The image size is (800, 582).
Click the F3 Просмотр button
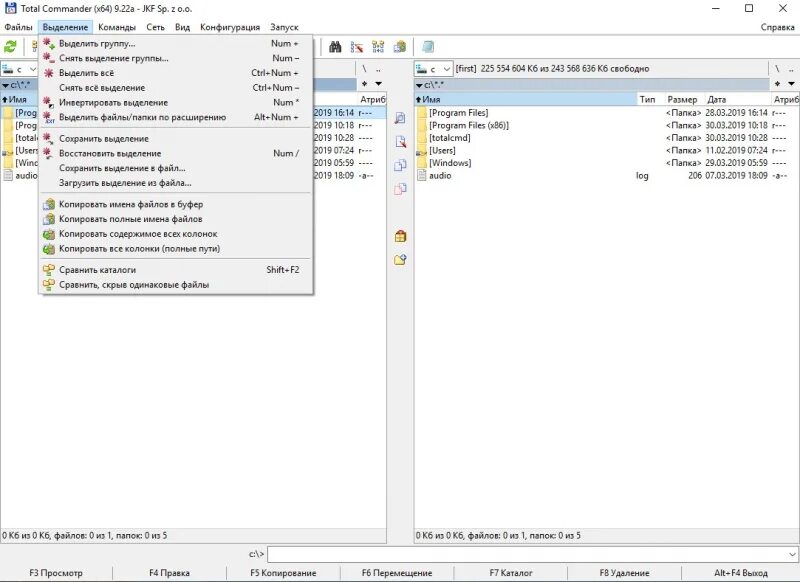point(56,573)
